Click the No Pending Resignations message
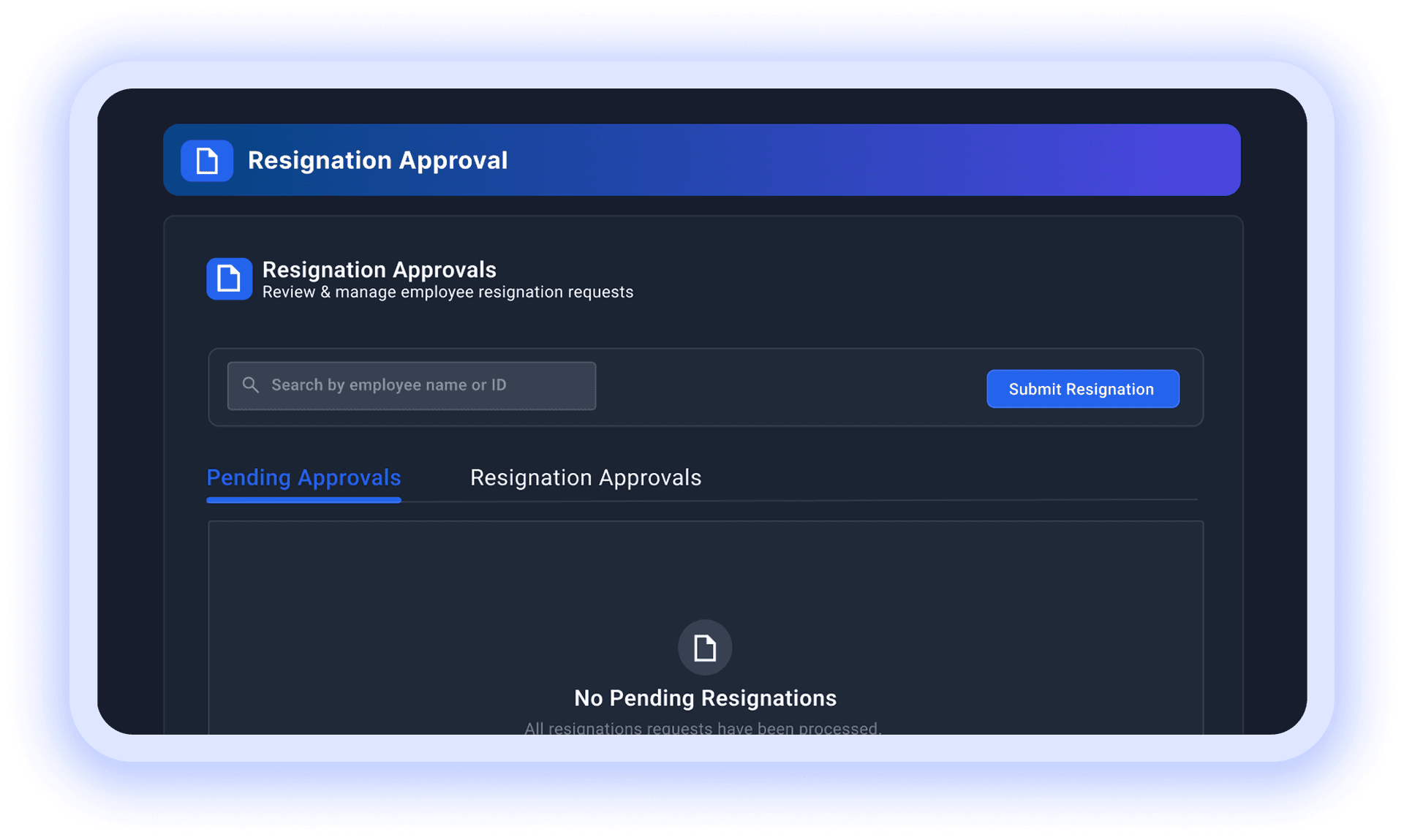The image size is (1404, 840). [x=704, y=697]
